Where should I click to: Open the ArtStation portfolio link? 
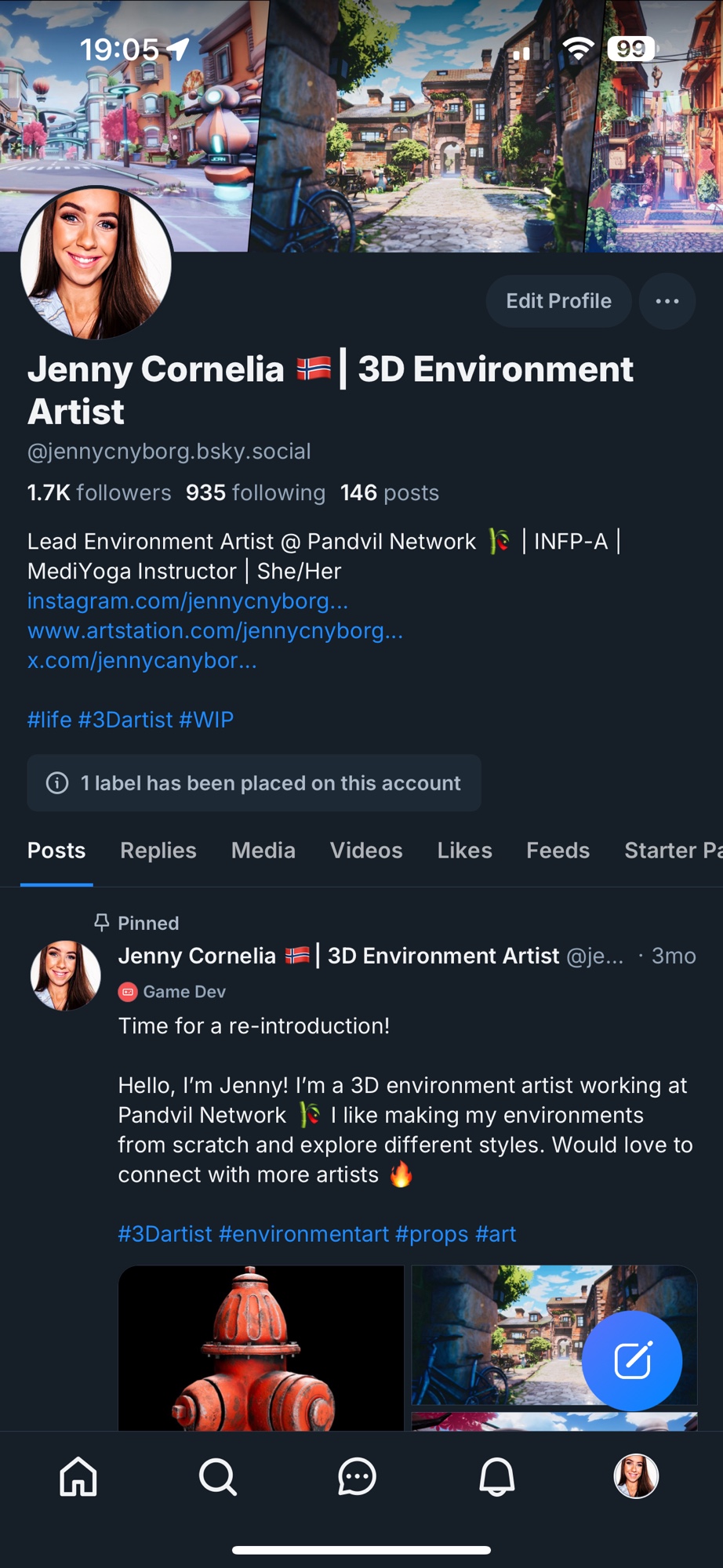click(215, 631)
